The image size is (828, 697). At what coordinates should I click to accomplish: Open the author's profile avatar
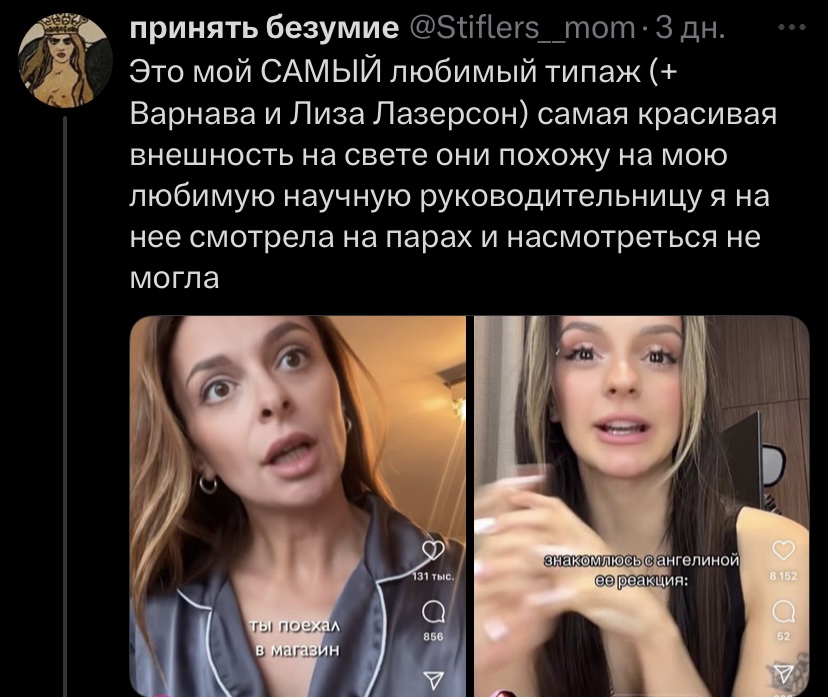(64, 59)
